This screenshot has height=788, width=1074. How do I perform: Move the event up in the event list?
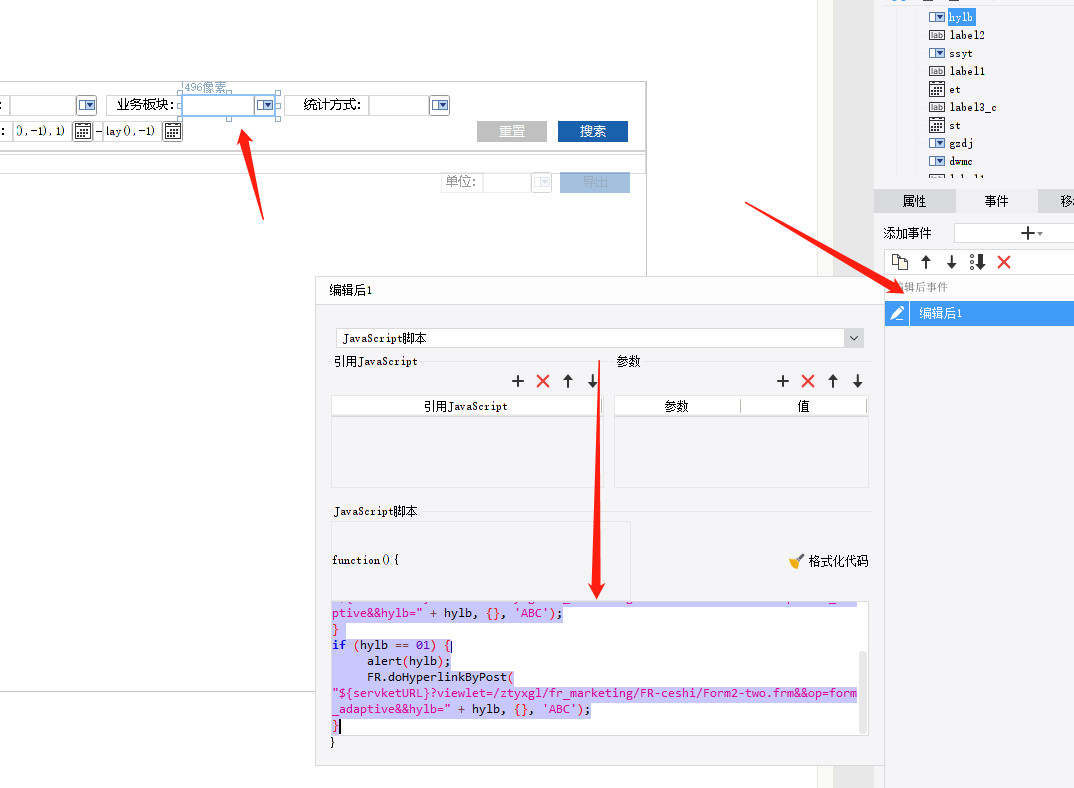(x=926, y=262)
